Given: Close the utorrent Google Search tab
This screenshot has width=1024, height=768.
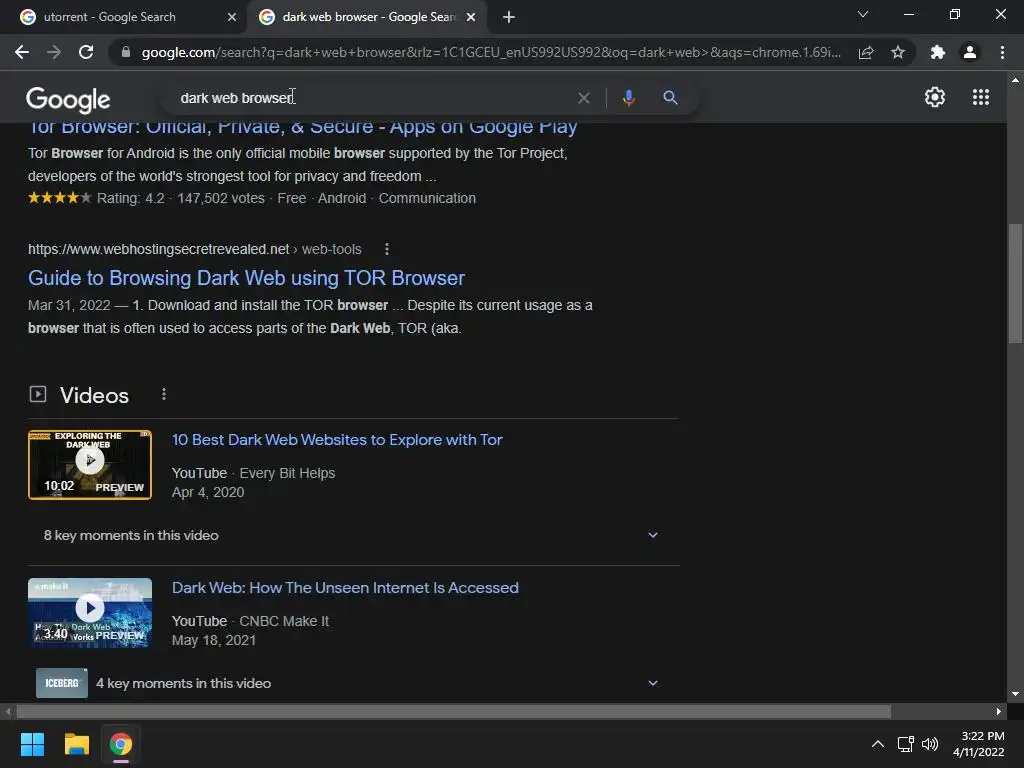Looking at the screenshot, I should tap(232, 17).
